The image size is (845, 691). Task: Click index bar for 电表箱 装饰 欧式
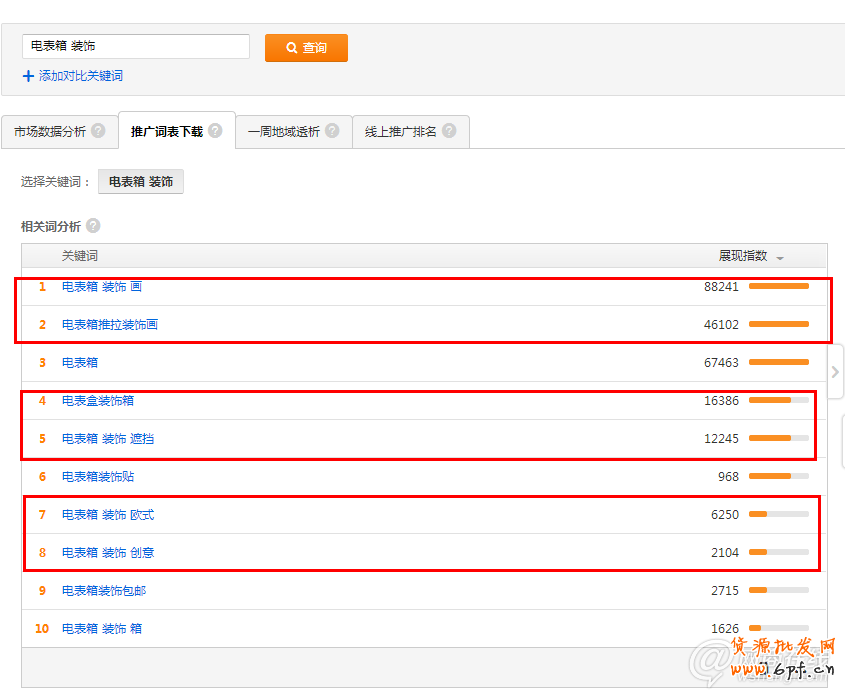[x=778, y=515]
